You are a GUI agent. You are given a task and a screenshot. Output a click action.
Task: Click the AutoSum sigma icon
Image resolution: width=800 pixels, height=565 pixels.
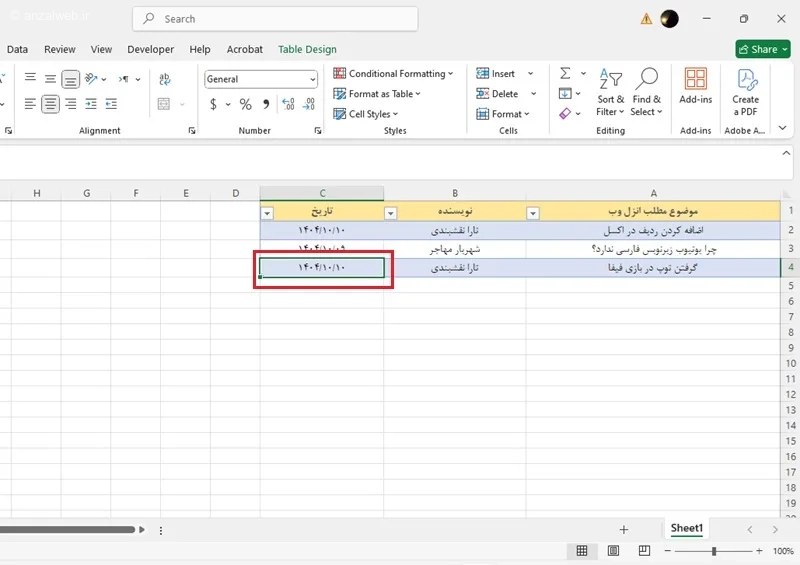(565, 73)
